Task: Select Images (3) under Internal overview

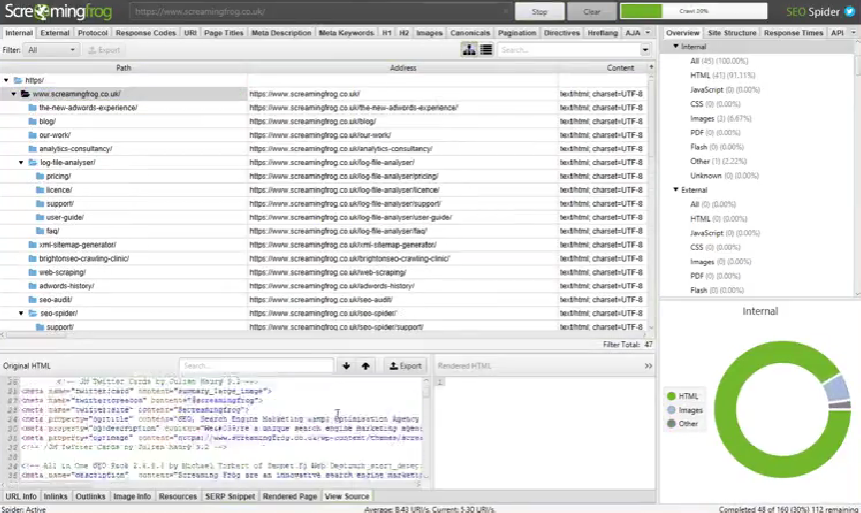Action: 720,119
